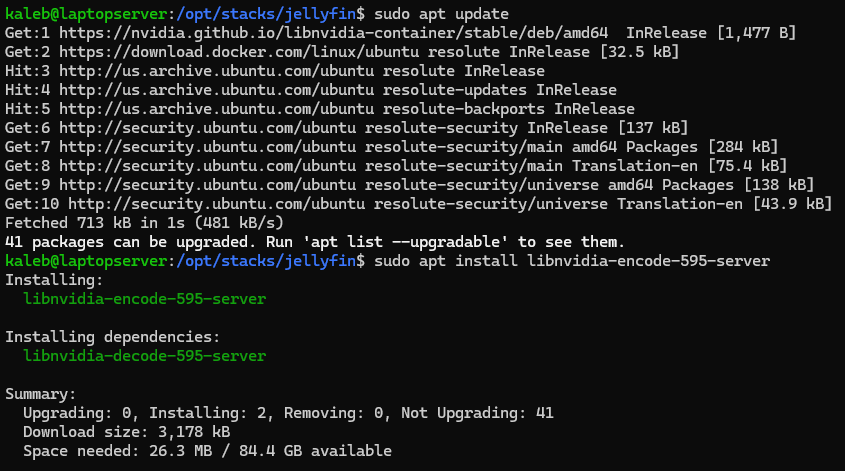Screen dimensions: 845x471
Task: Click the 'Download size: 3,178 kB' line
Action: pos(127,432)
